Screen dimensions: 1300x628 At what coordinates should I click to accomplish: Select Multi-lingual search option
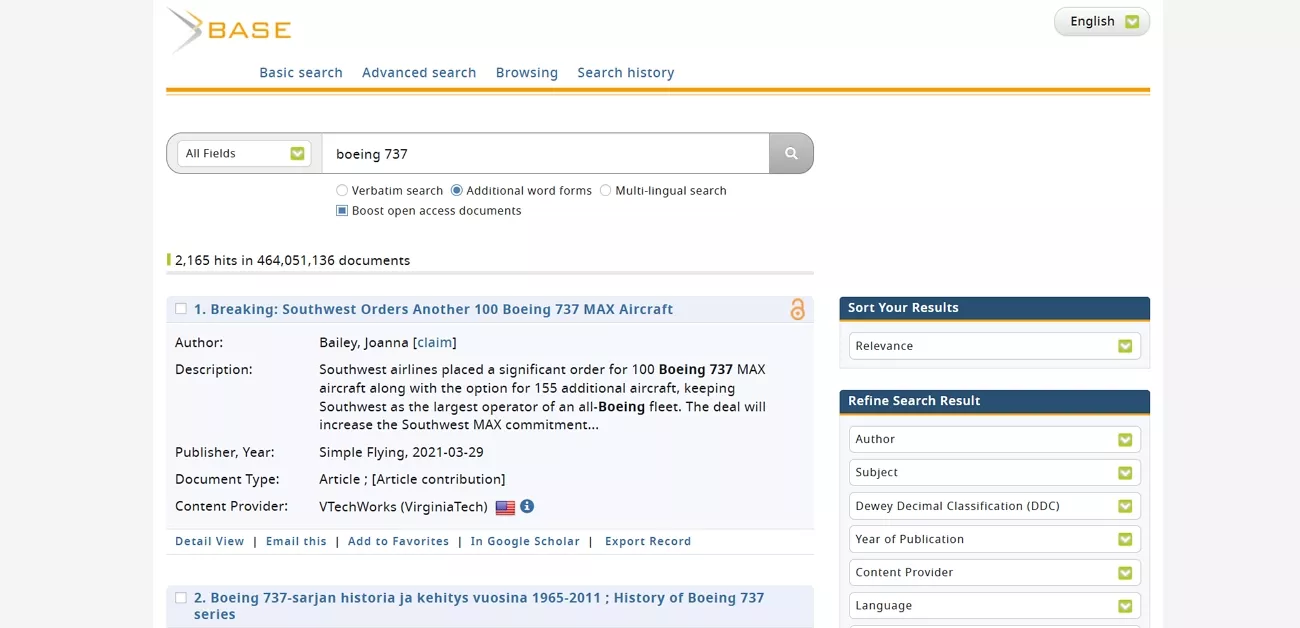[x=606, y=190]
